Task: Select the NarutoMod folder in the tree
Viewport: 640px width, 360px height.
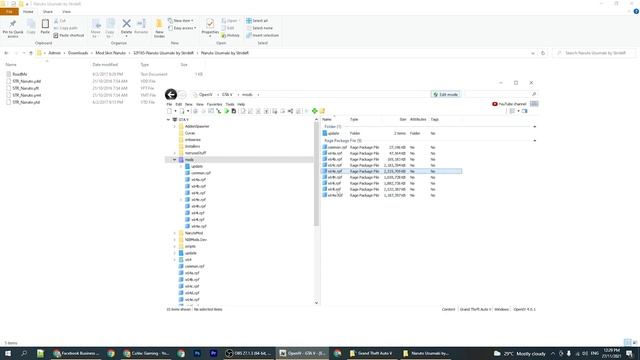Action: pyautogui.click(x=193, y=233)
